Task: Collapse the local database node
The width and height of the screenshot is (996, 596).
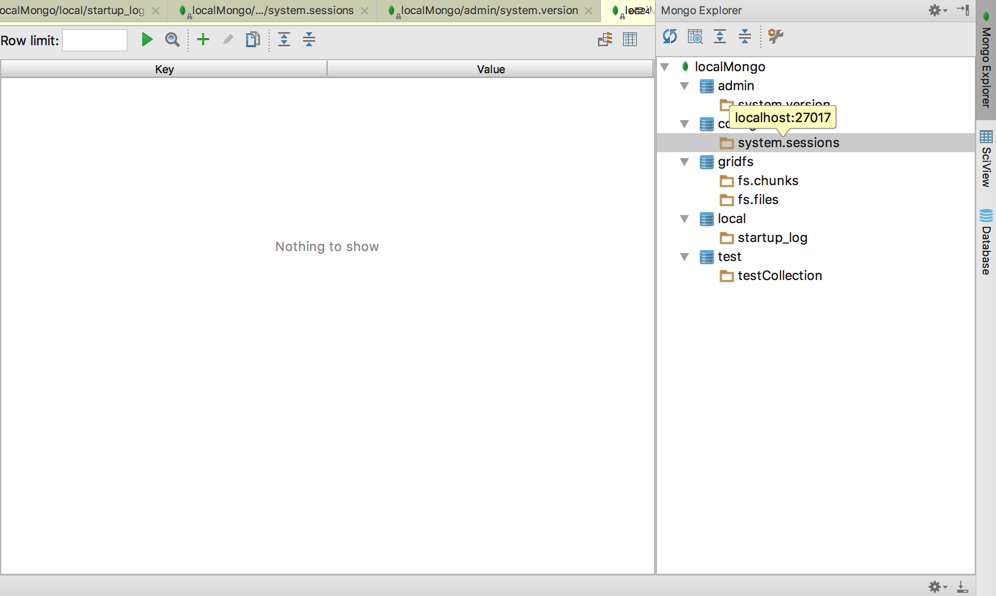Action: tap(684, 219)
